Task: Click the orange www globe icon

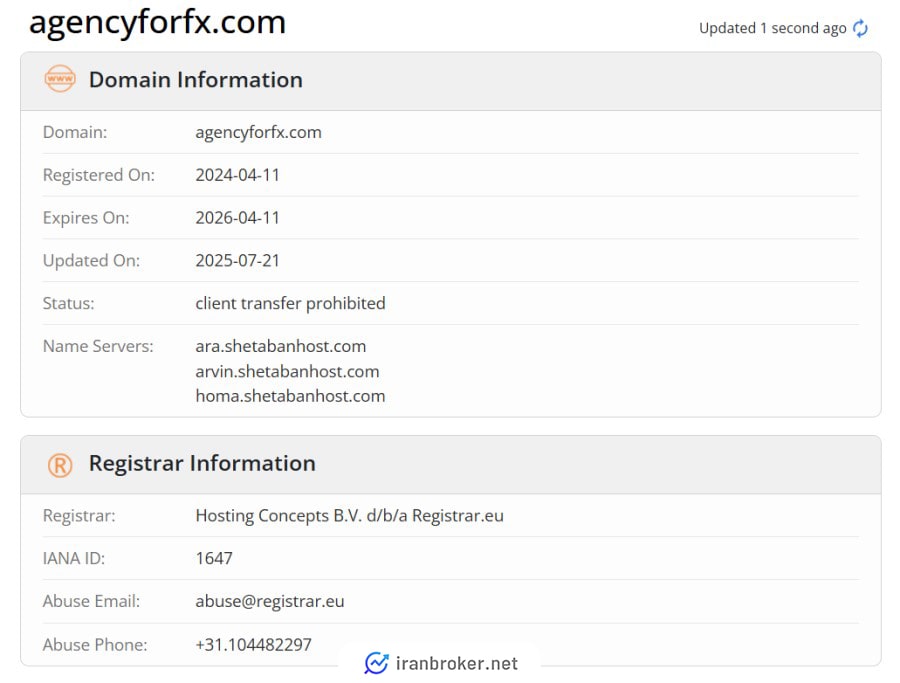Action: (60, 79)
